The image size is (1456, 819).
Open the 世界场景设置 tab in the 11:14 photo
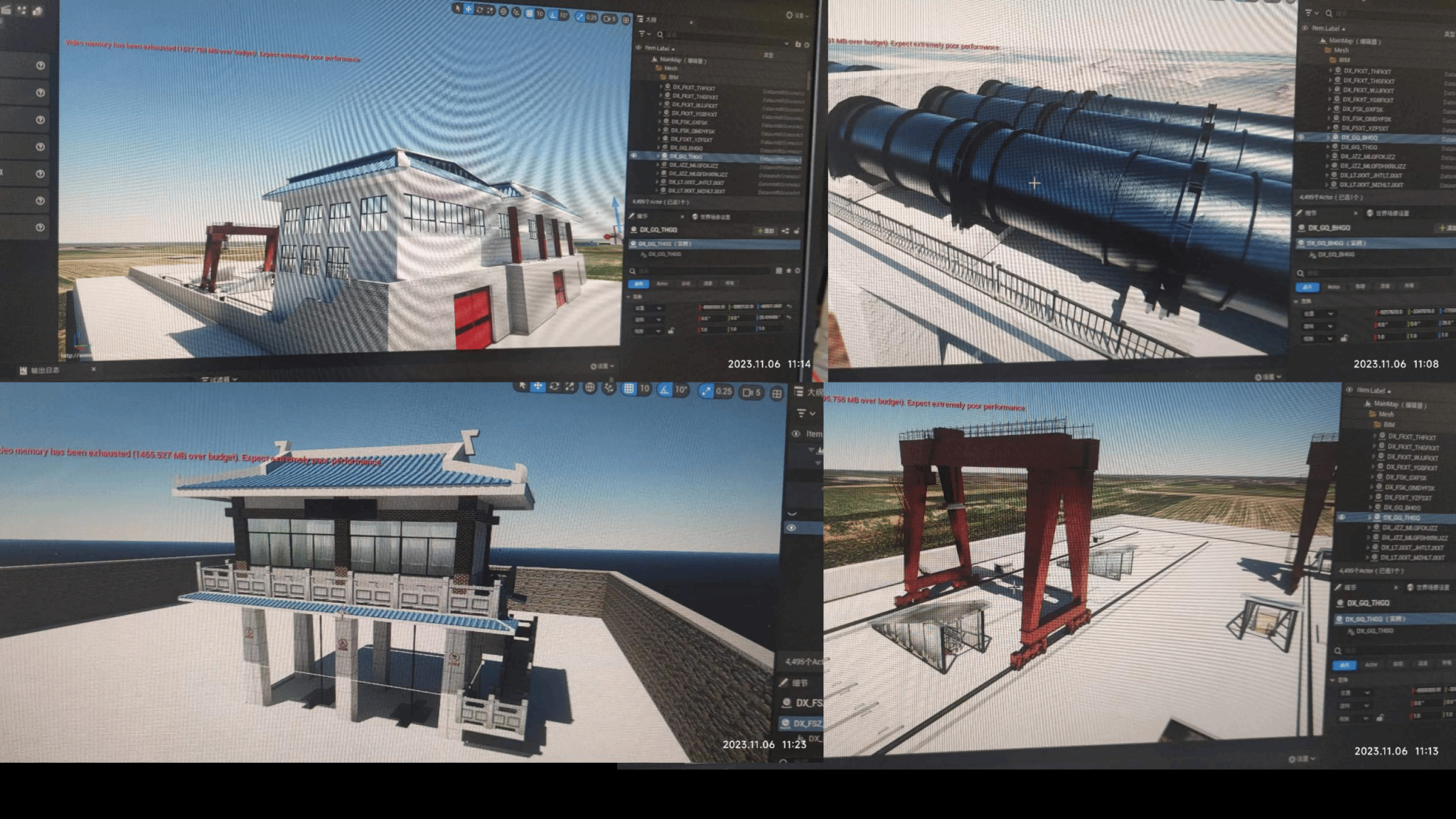click(712, 217)
